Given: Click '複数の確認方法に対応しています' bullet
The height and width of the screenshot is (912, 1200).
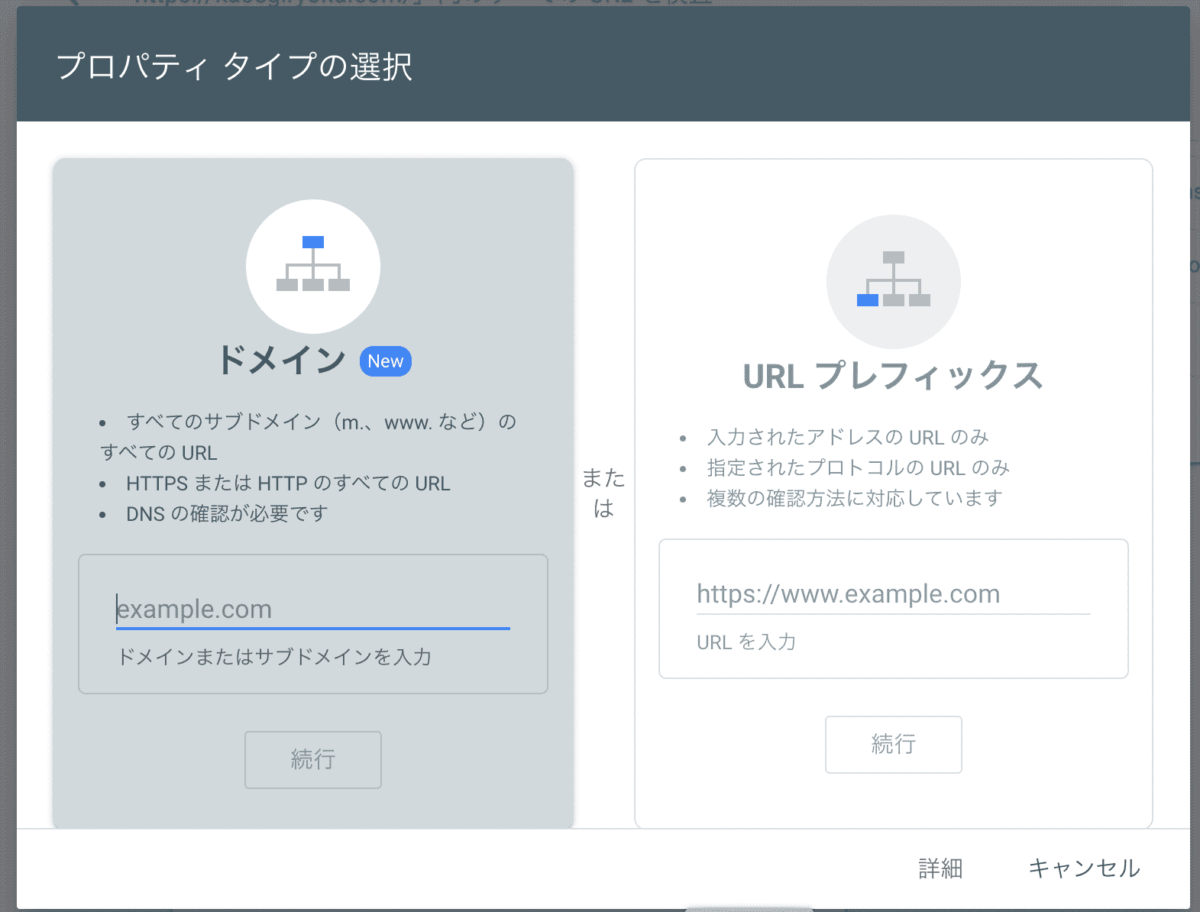Looking at the screenshot, I should [x=854, y=498].
